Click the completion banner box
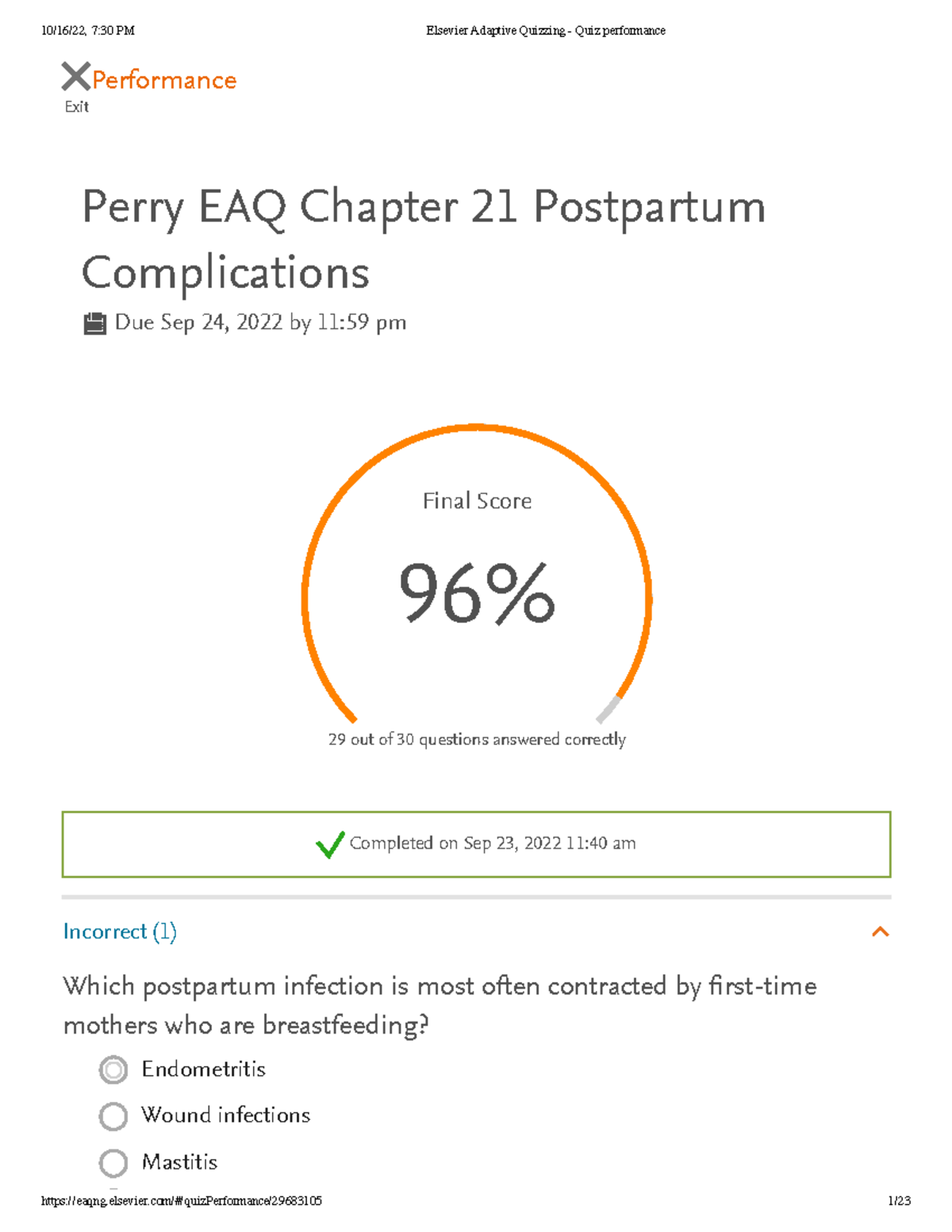Image resolution: width=952 pixels, height=1232 pixels. (x=476, y=843)
